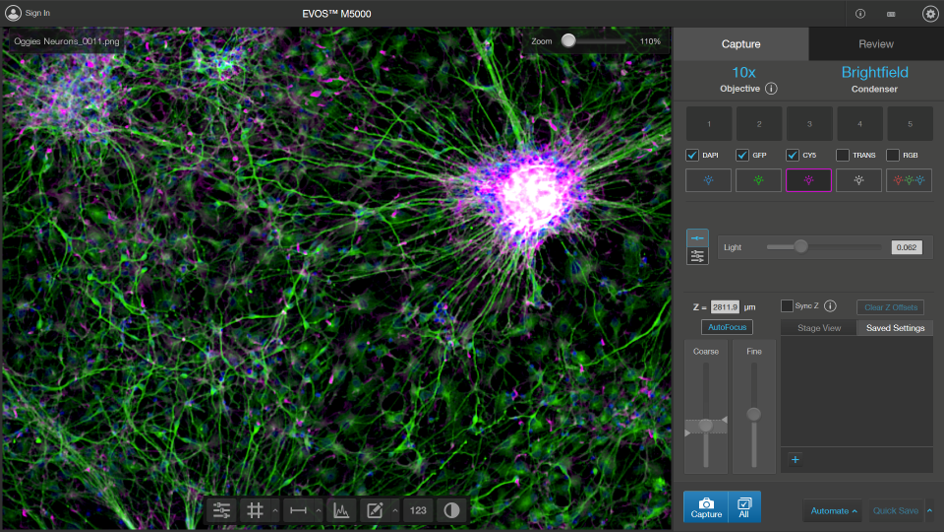Click the 123 cell count tool

[418, 510]
